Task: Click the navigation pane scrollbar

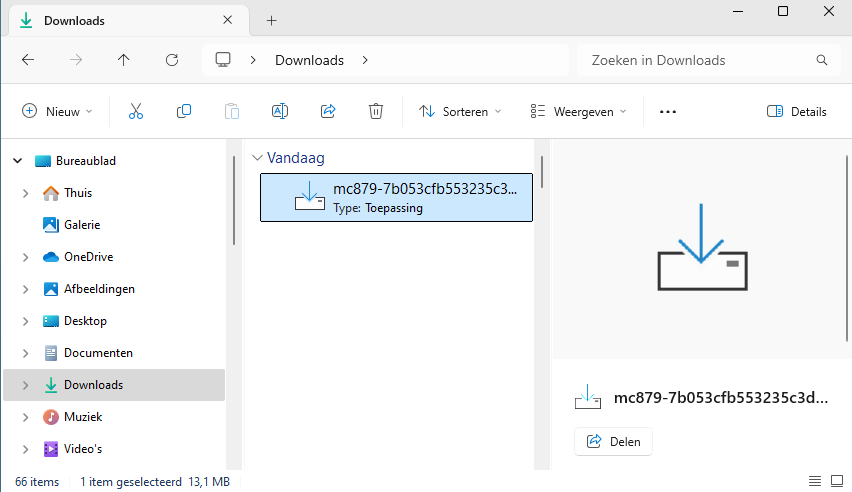Action: click(x=234, y=200)
